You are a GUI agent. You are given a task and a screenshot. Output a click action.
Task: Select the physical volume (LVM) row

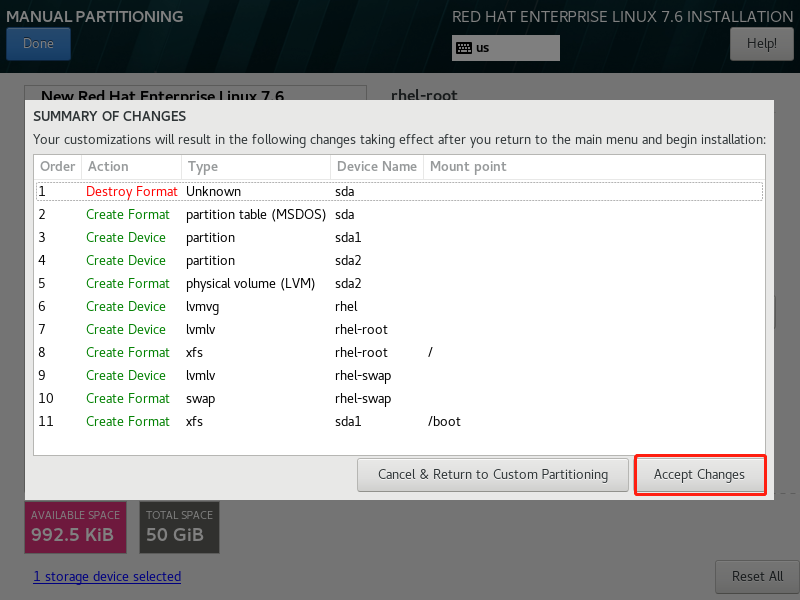coord(399,283)
